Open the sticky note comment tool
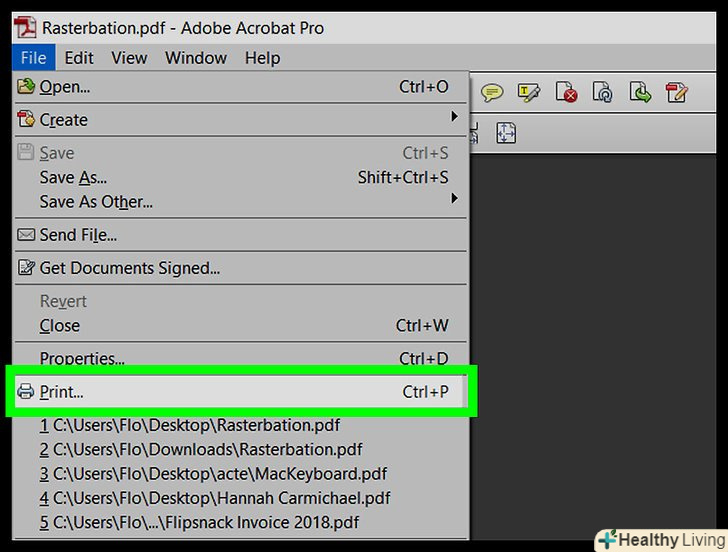This screenshot has height=552, width=728. click(x=492, y=92)
